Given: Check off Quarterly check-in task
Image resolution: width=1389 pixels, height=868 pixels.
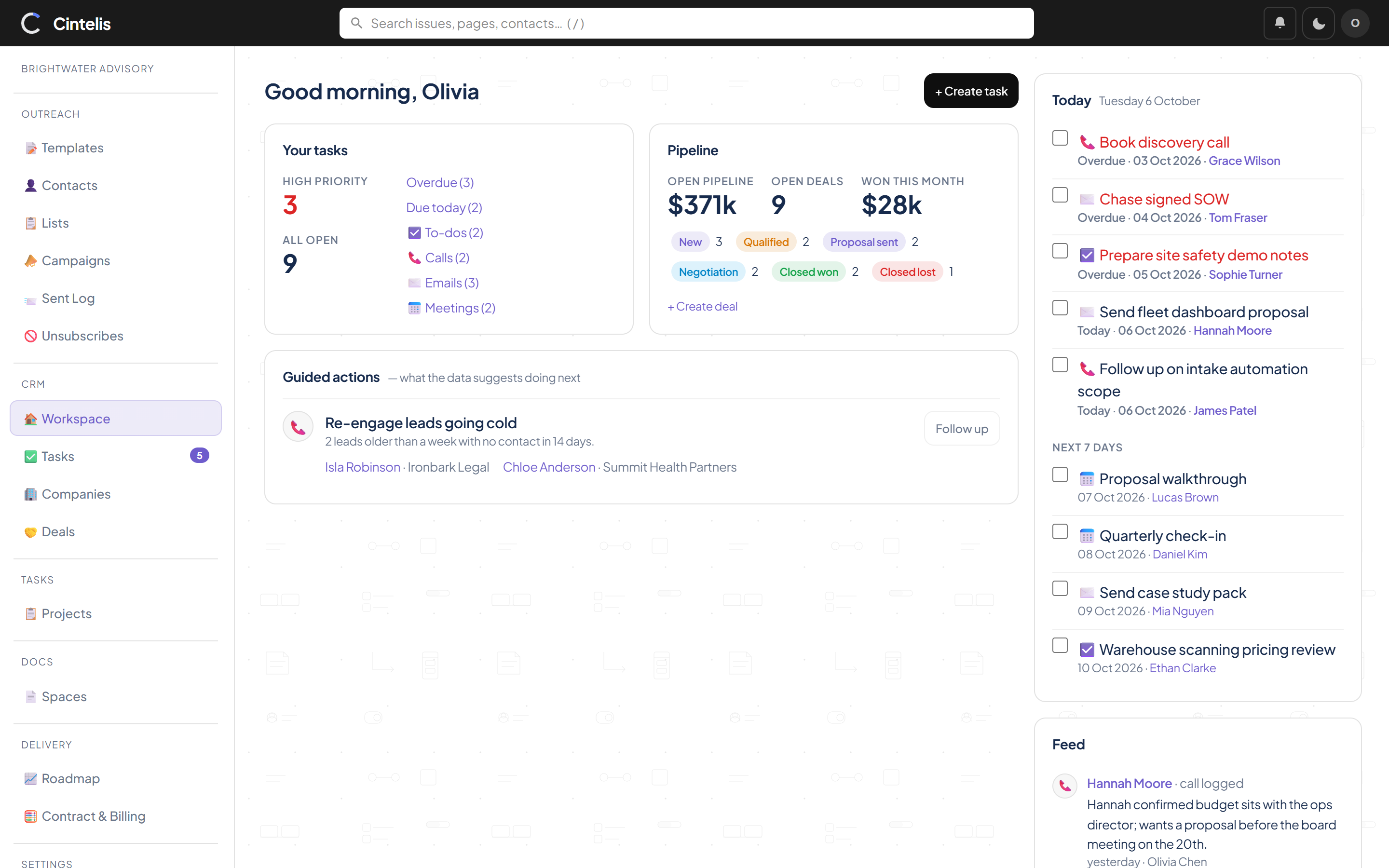Looking at the screenshot, I should 1060,532.
